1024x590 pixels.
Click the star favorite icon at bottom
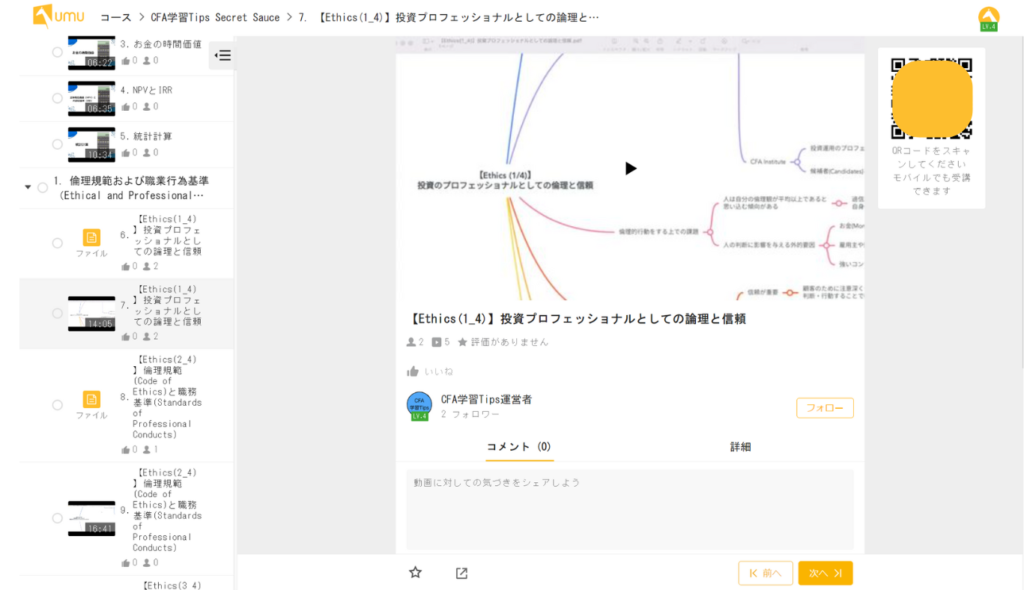point(415,573)
